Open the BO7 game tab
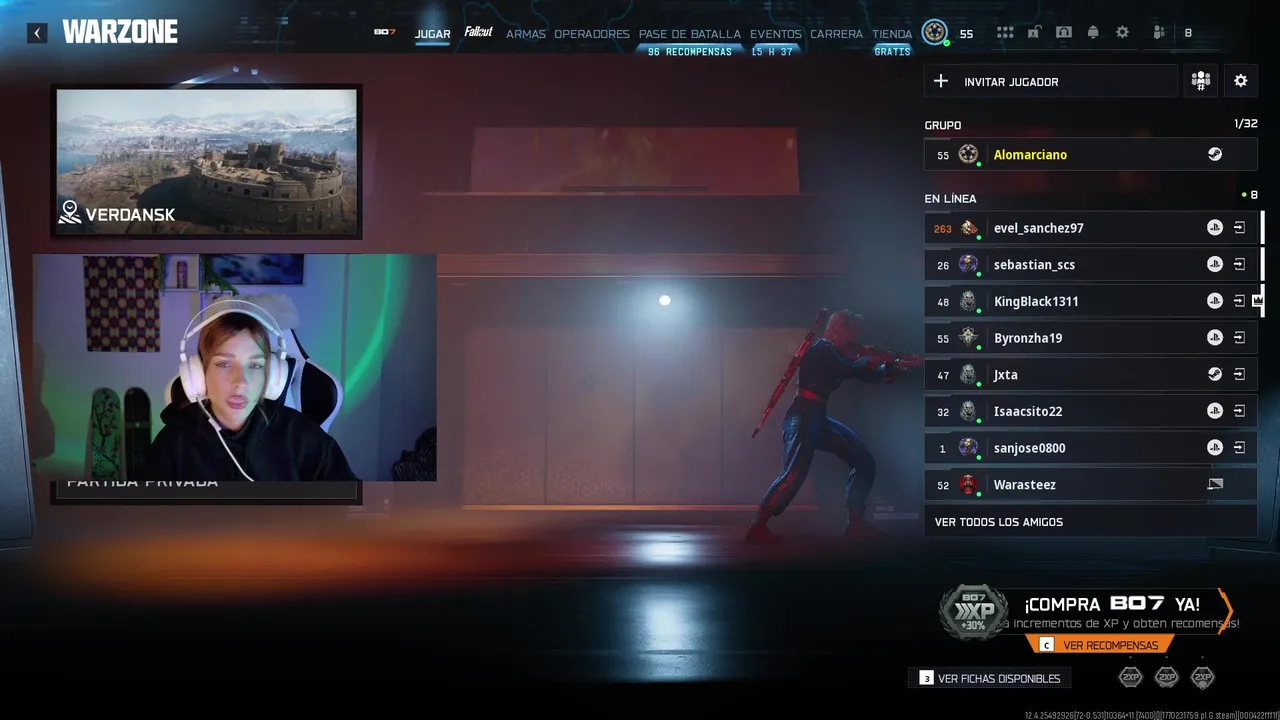Image resolution: width=1280 pixels, height=720 pixels. coord(385,33)
